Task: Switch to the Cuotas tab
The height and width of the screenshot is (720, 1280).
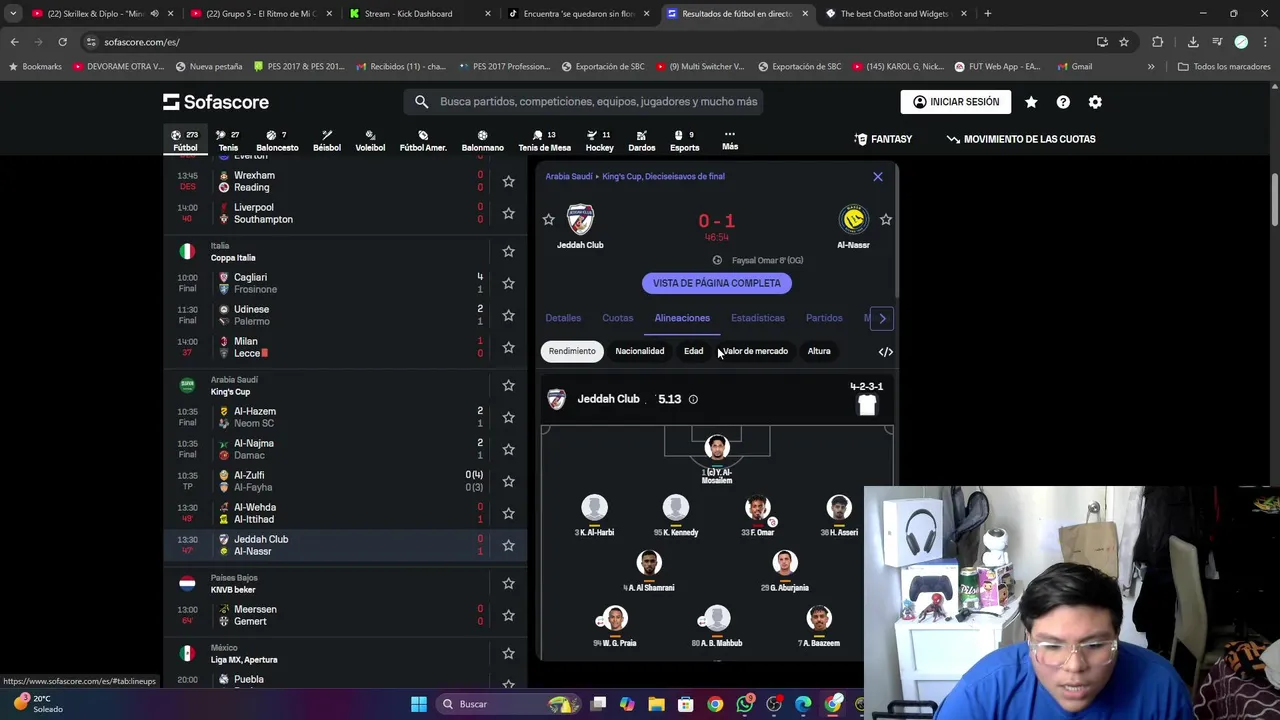Action: click(617, 318)
